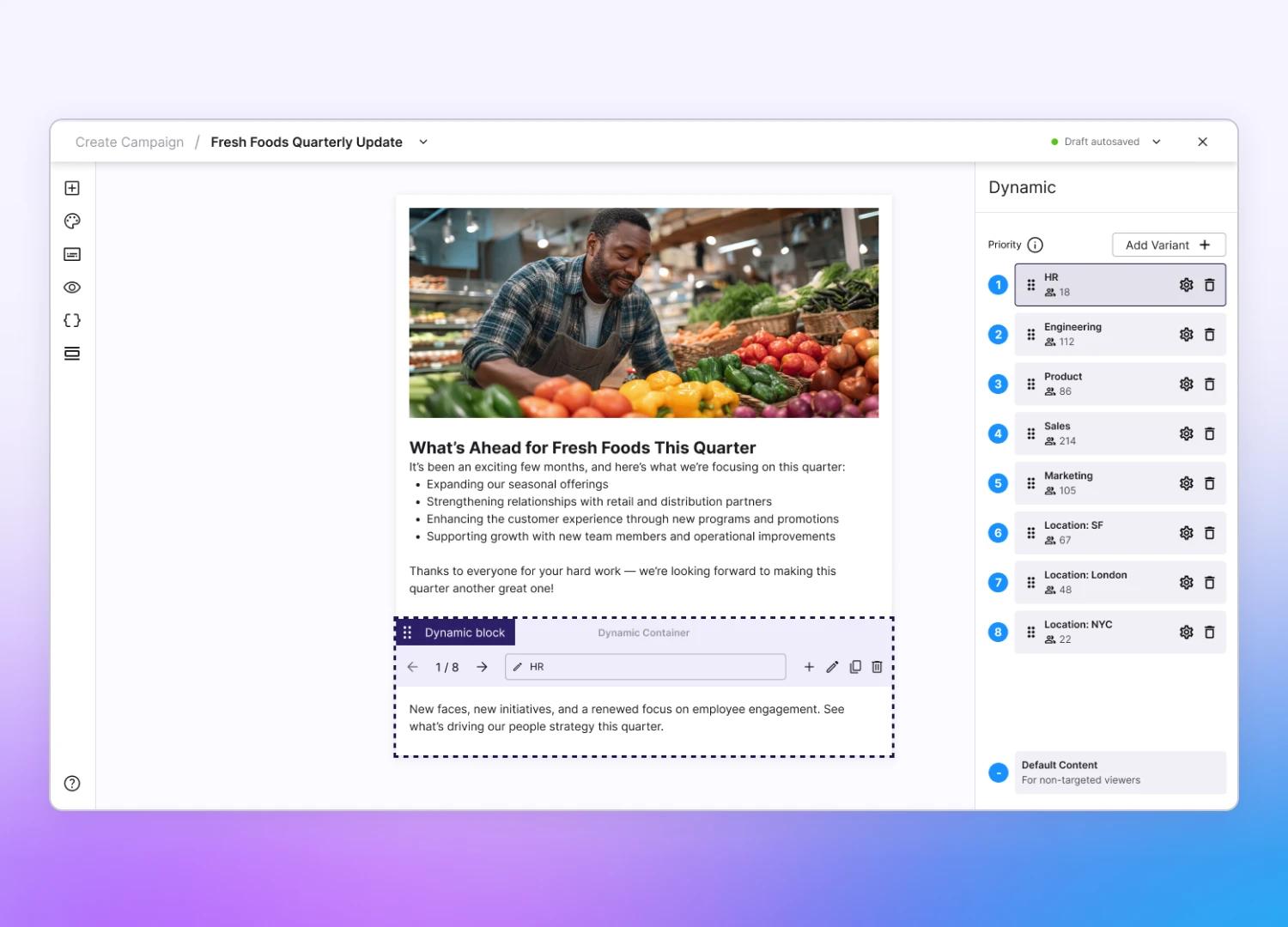The height and width of the screenshot is (927, 1288).
Task: Click the HR variant name input field
Action: coord(645,666)
